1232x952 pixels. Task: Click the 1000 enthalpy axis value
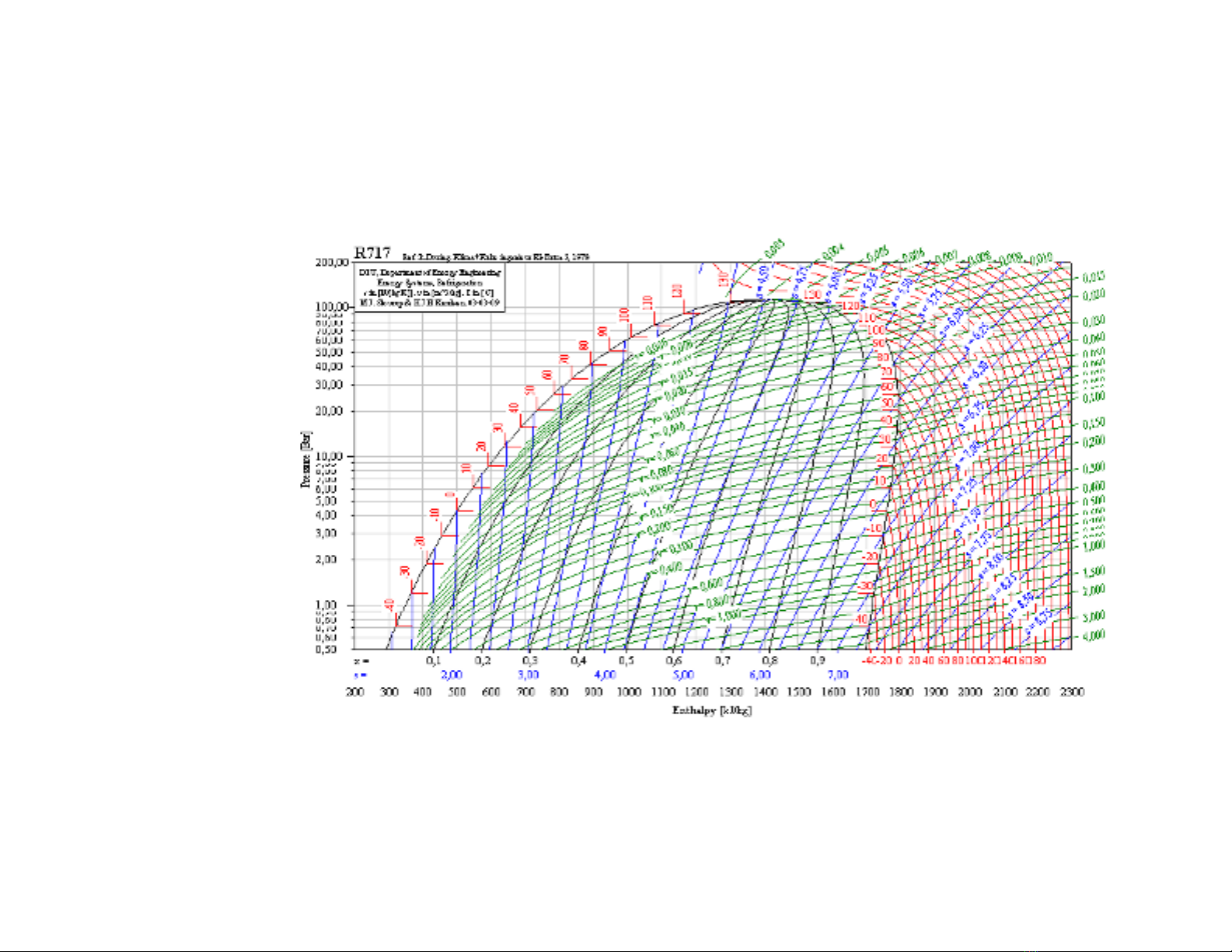coord(629,692)
